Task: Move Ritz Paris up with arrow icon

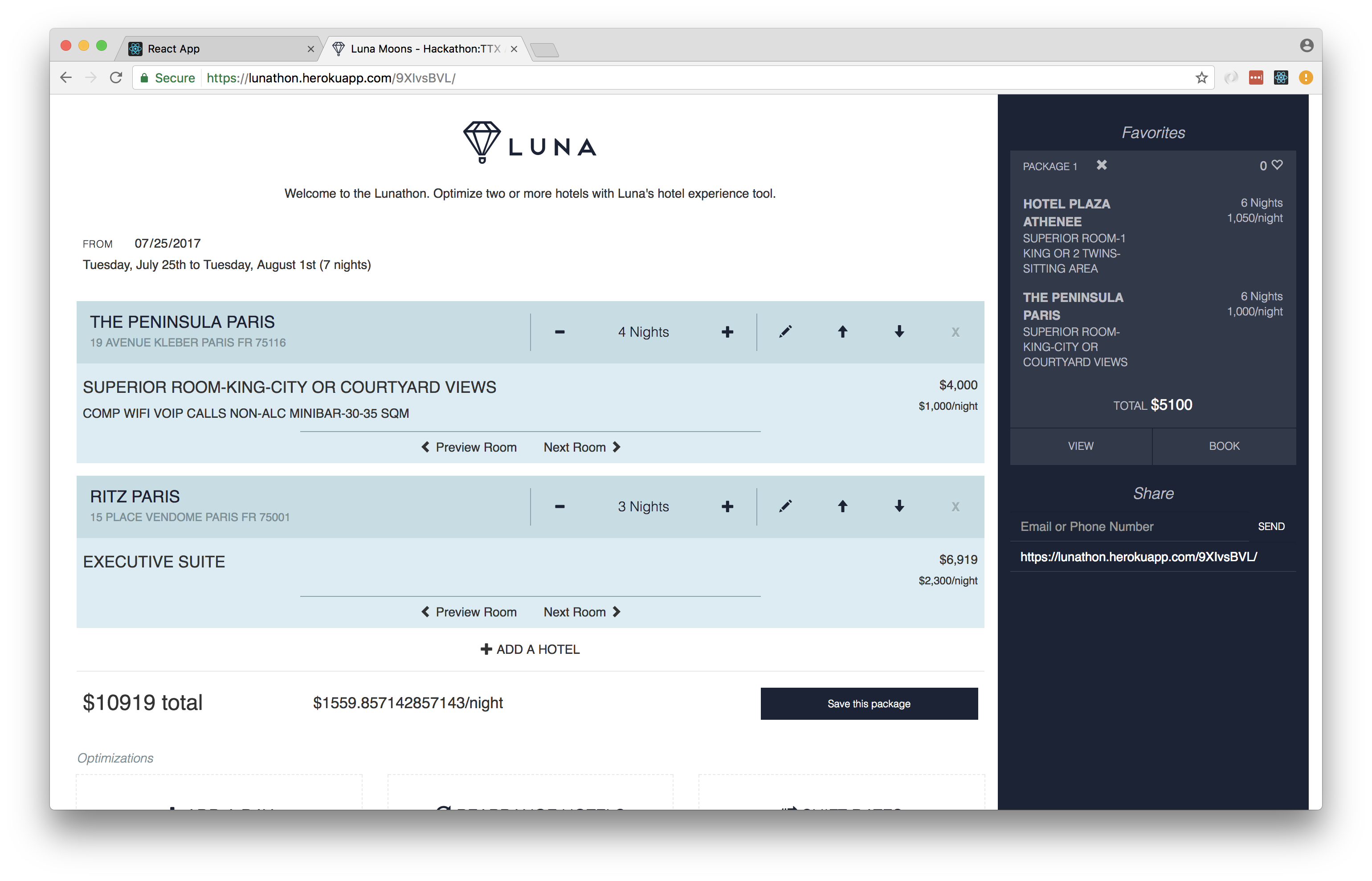Action: [x=842, y=506]
